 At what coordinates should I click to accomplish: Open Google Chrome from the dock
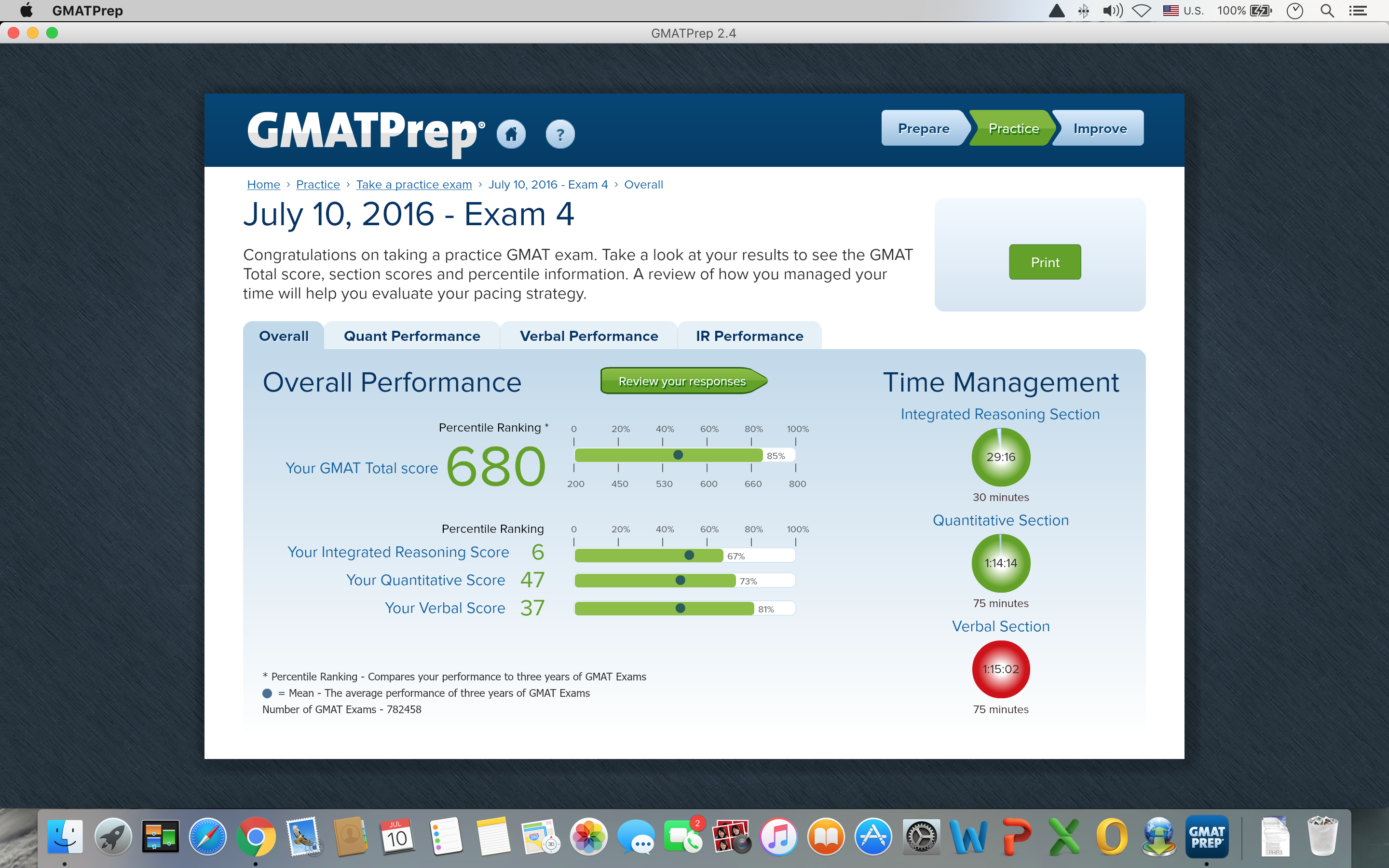pyautogui.click(x=256, y=837)
